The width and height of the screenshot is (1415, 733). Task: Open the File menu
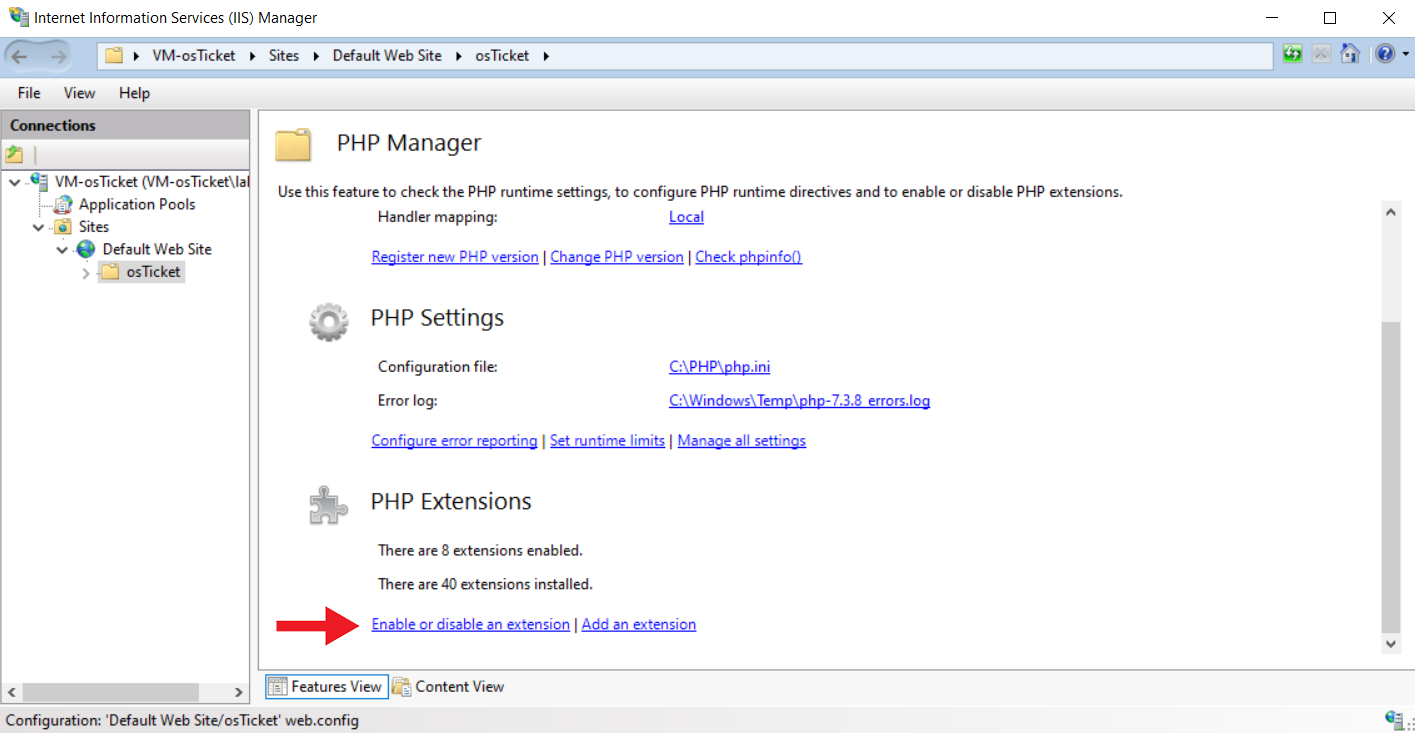coord(29,93)
